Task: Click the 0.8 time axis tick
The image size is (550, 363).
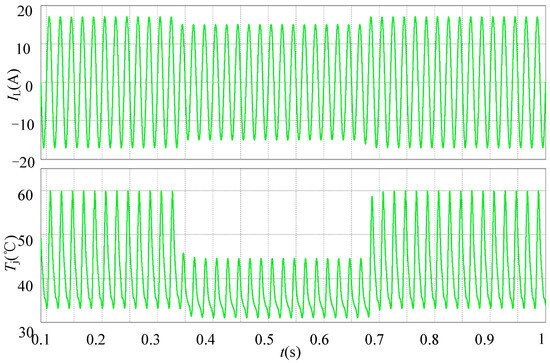Action: [x=430, y=339]
